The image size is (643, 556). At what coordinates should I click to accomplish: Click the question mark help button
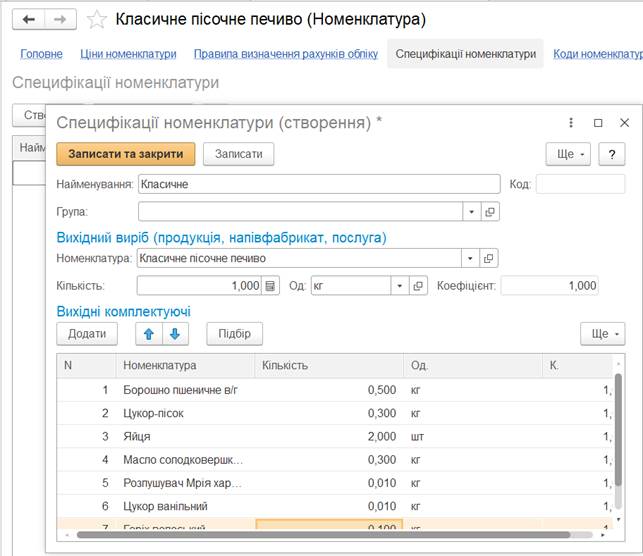pyautogui.click(x=611, y=154)
